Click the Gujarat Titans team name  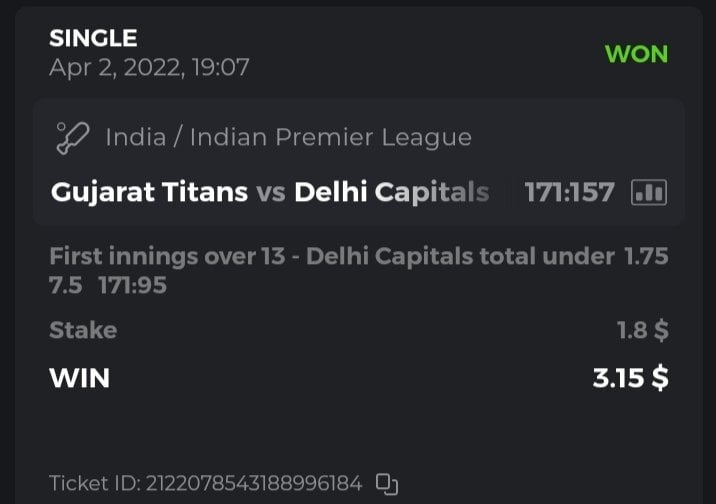click(149, 192)
